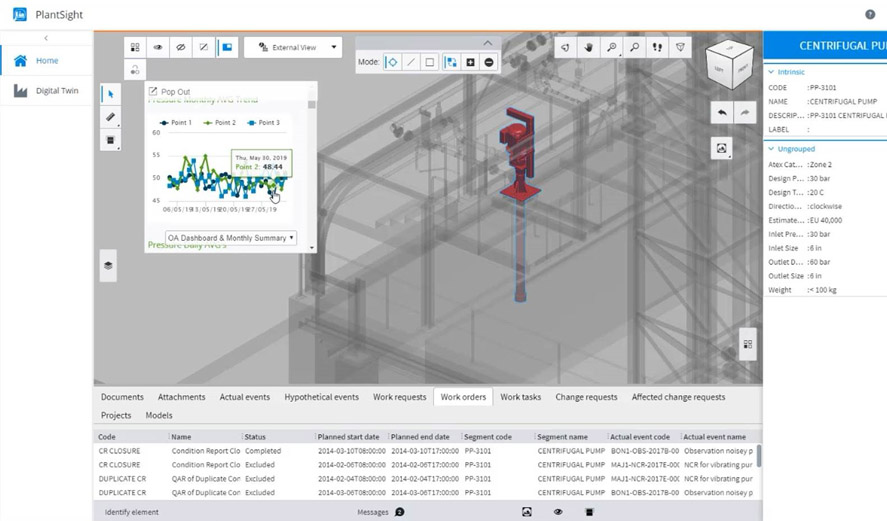The height and width of the screenshot is (521, 887).
Task: Click the view redo arrow
Action: (745, 113)
